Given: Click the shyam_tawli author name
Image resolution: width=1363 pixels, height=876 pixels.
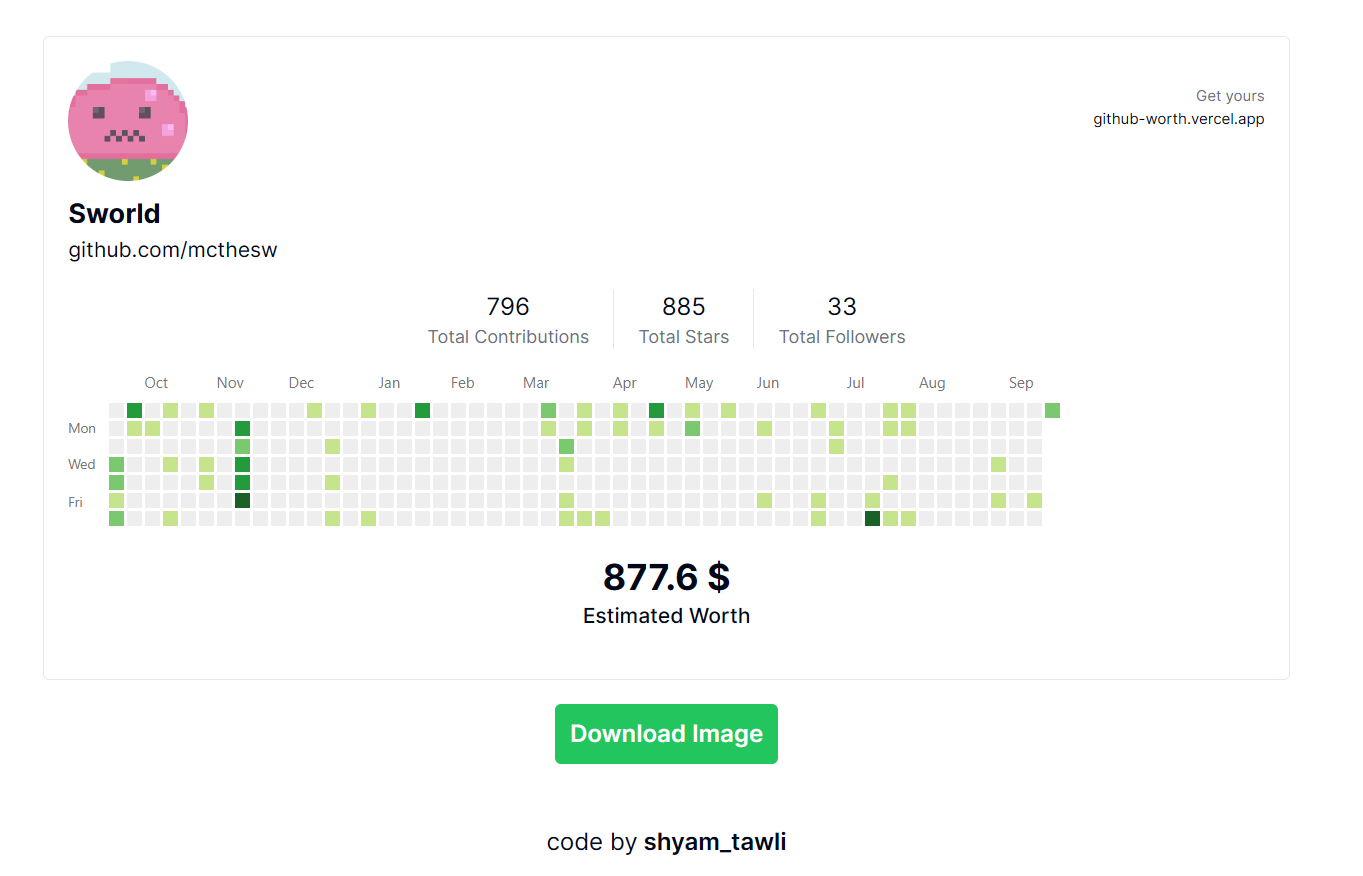Looking at the screenshot, I should tap(715, 842).
